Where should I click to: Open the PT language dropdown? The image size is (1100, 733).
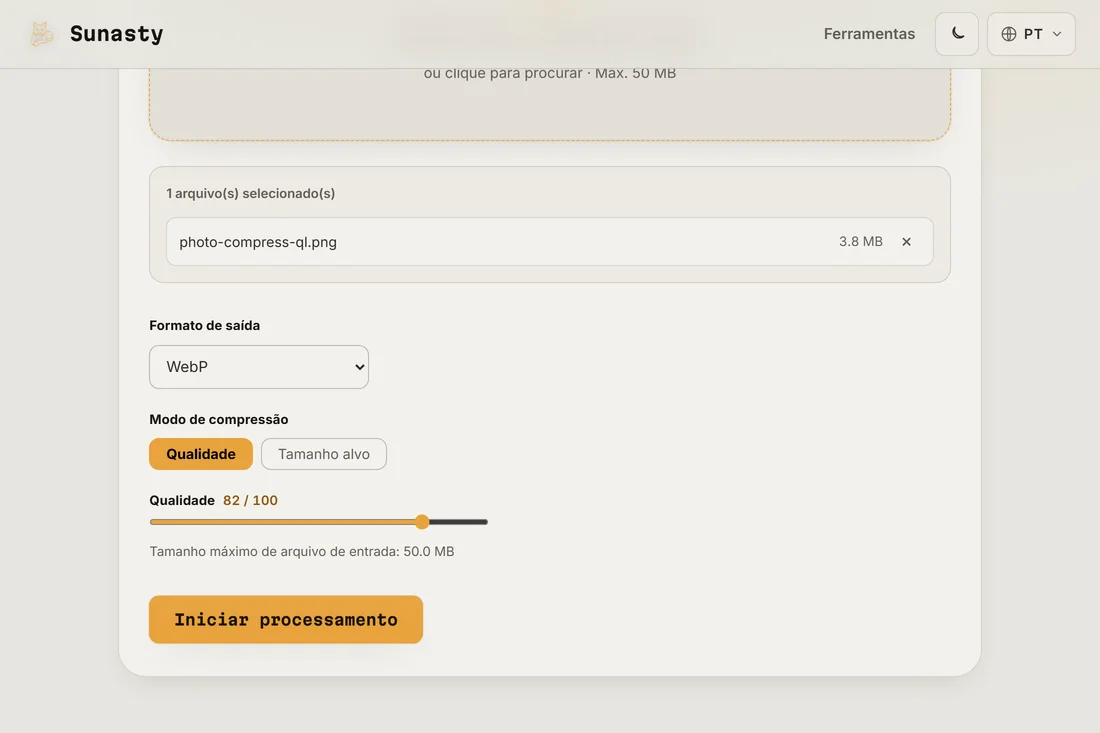click(x=1031, y=34)
